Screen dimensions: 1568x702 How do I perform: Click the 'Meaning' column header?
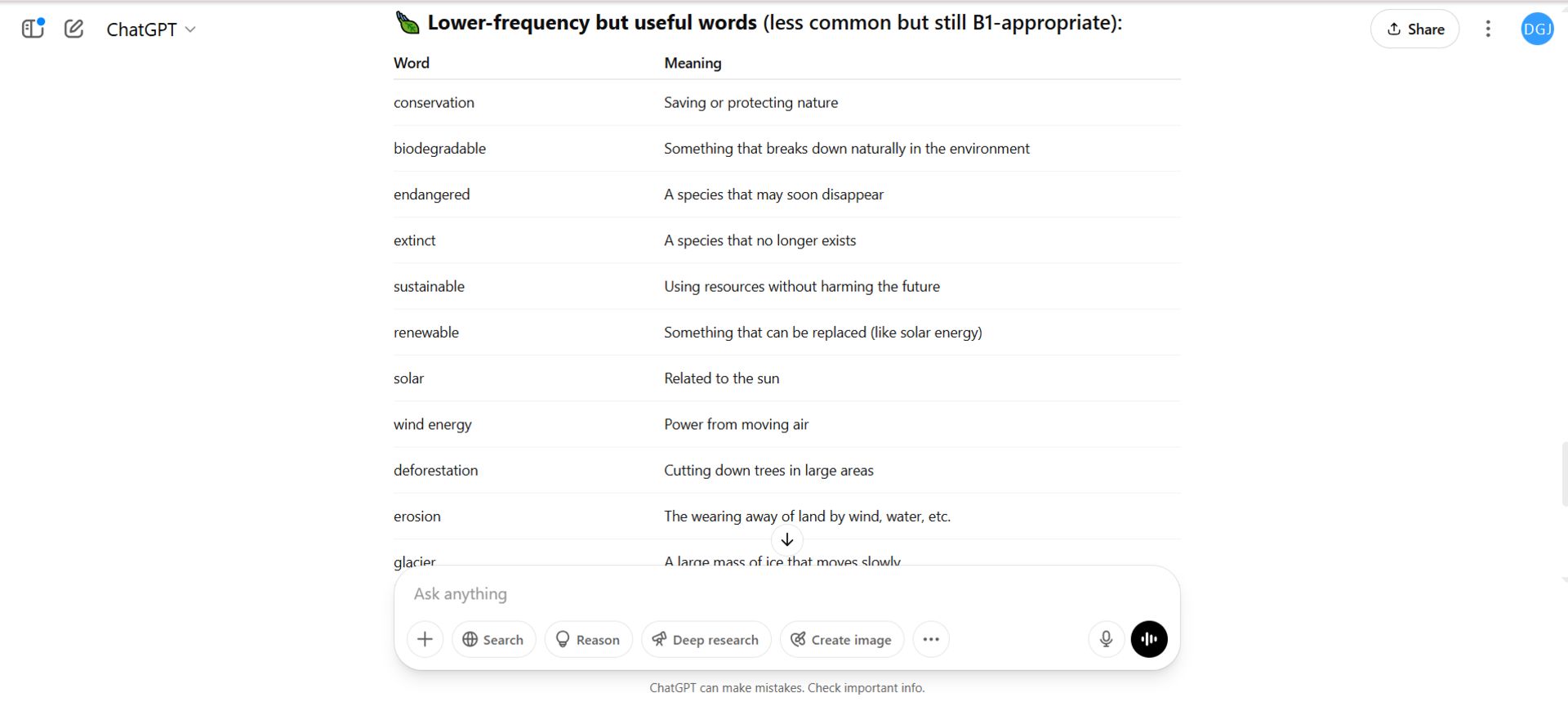click(x=693, y=63)
